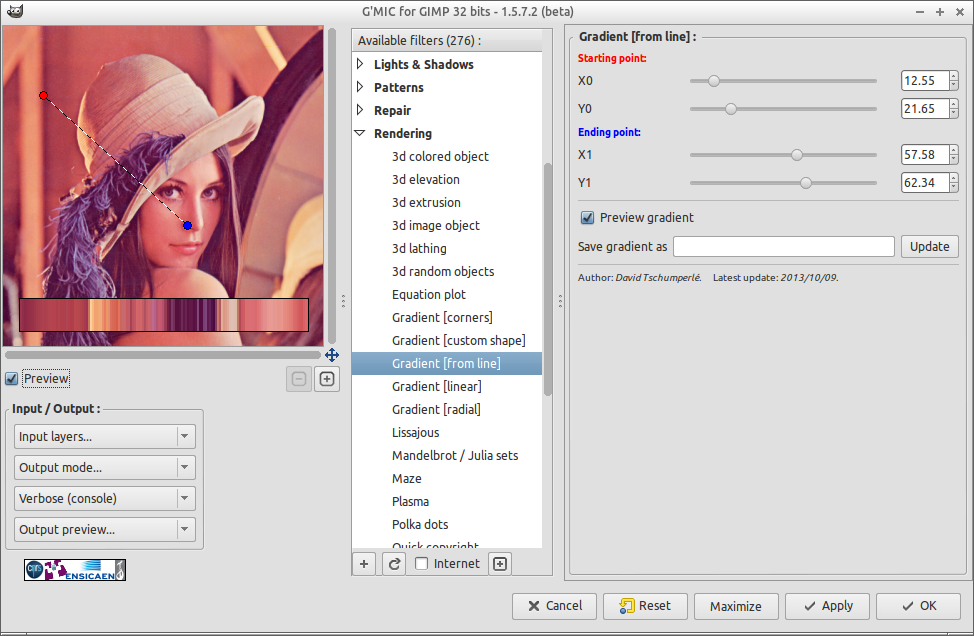Select the Gradient [radial] filter
Screen dimensions: 974x636
(x=447, y=409)
